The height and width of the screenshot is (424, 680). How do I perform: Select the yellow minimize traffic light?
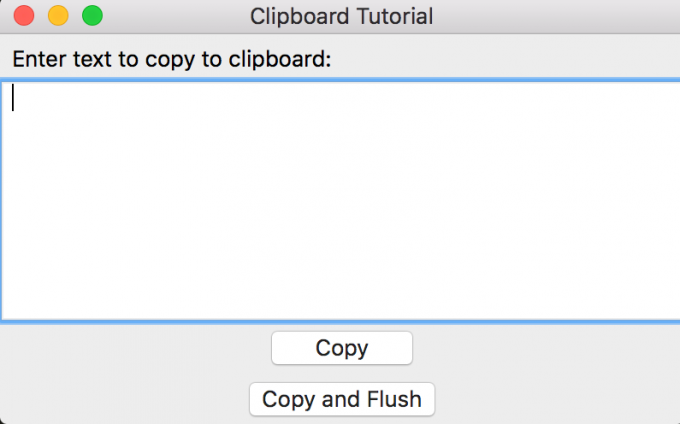pyautogui.click(x=58, y=16)
